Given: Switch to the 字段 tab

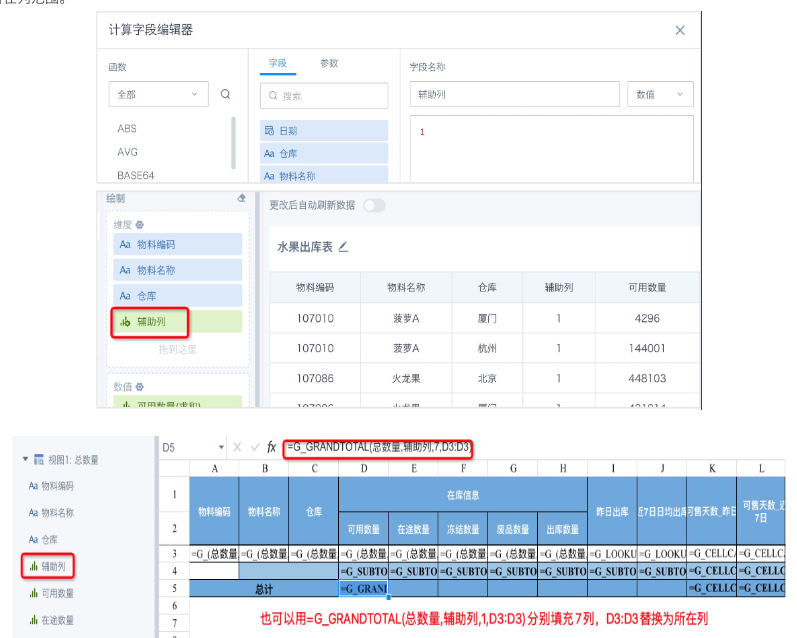Looking at the screenshot, I should coord(278,63).
